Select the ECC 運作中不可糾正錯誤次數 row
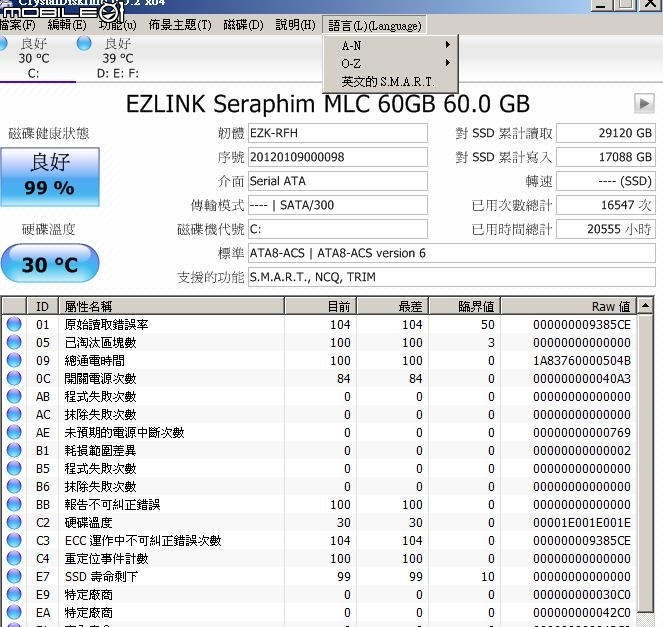This screenshot has width=663, height=627. pyautogui.click(x=319, y=540)
